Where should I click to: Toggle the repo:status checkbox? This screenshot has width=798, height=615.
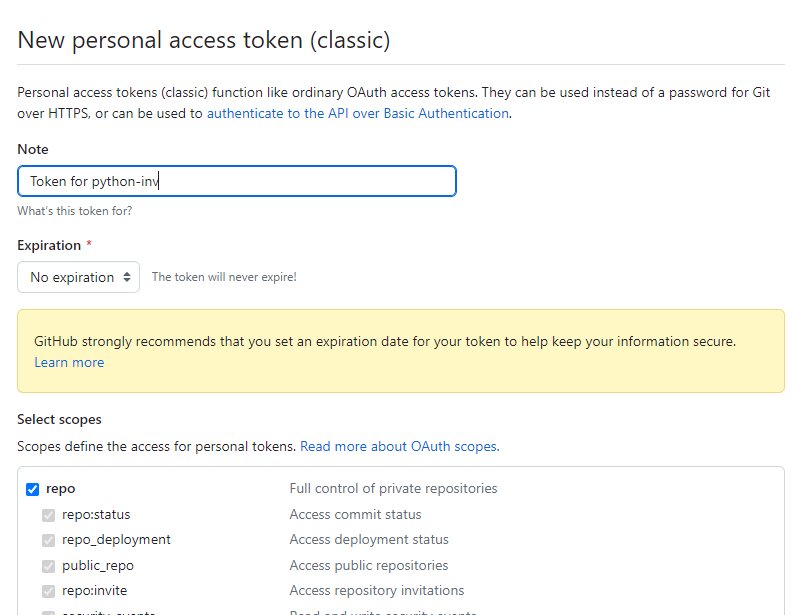[x=48, y=515]
